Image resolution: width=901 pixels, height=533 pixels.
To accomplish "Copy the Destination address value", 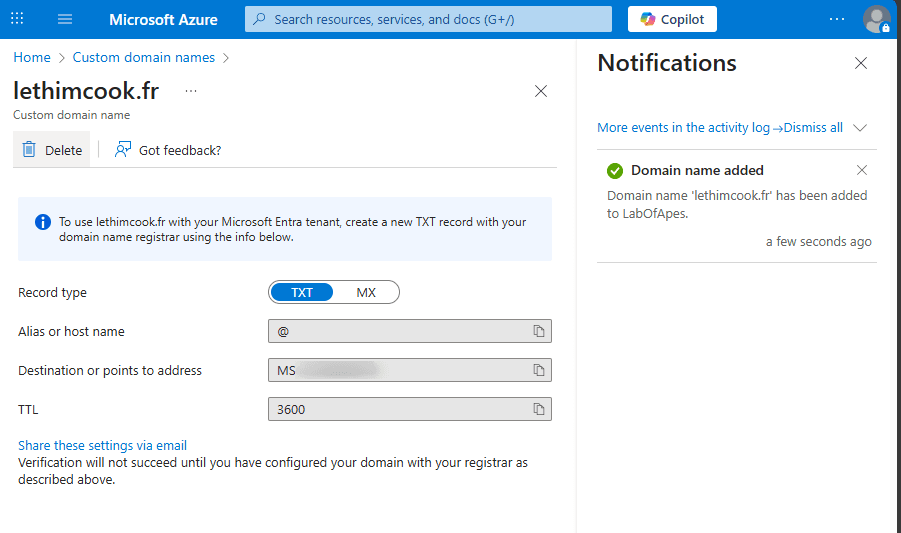I will [x=538, y=370].
